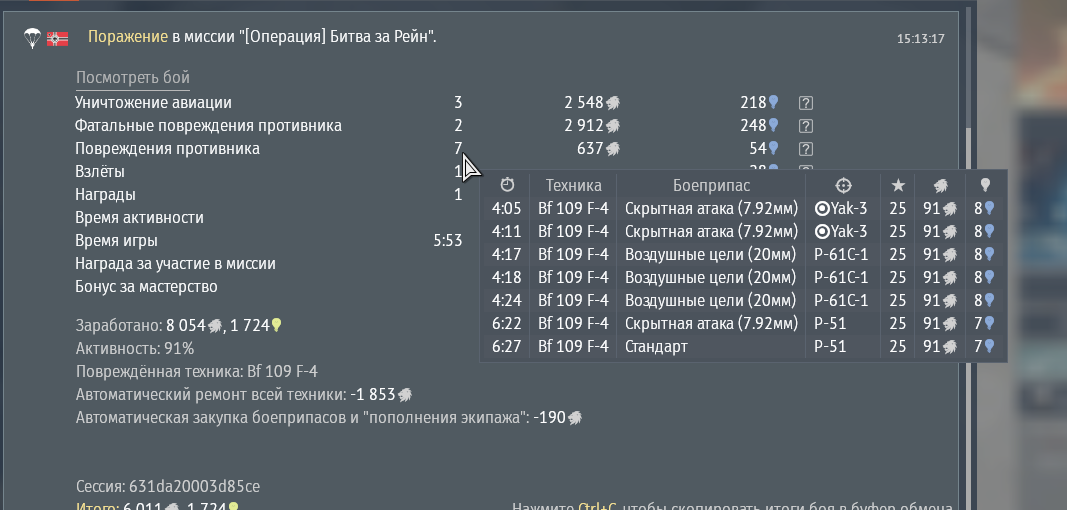Click the session ID 631da20003d85ce text
The image size is (1067, 510).
click(x=194, y=487)
